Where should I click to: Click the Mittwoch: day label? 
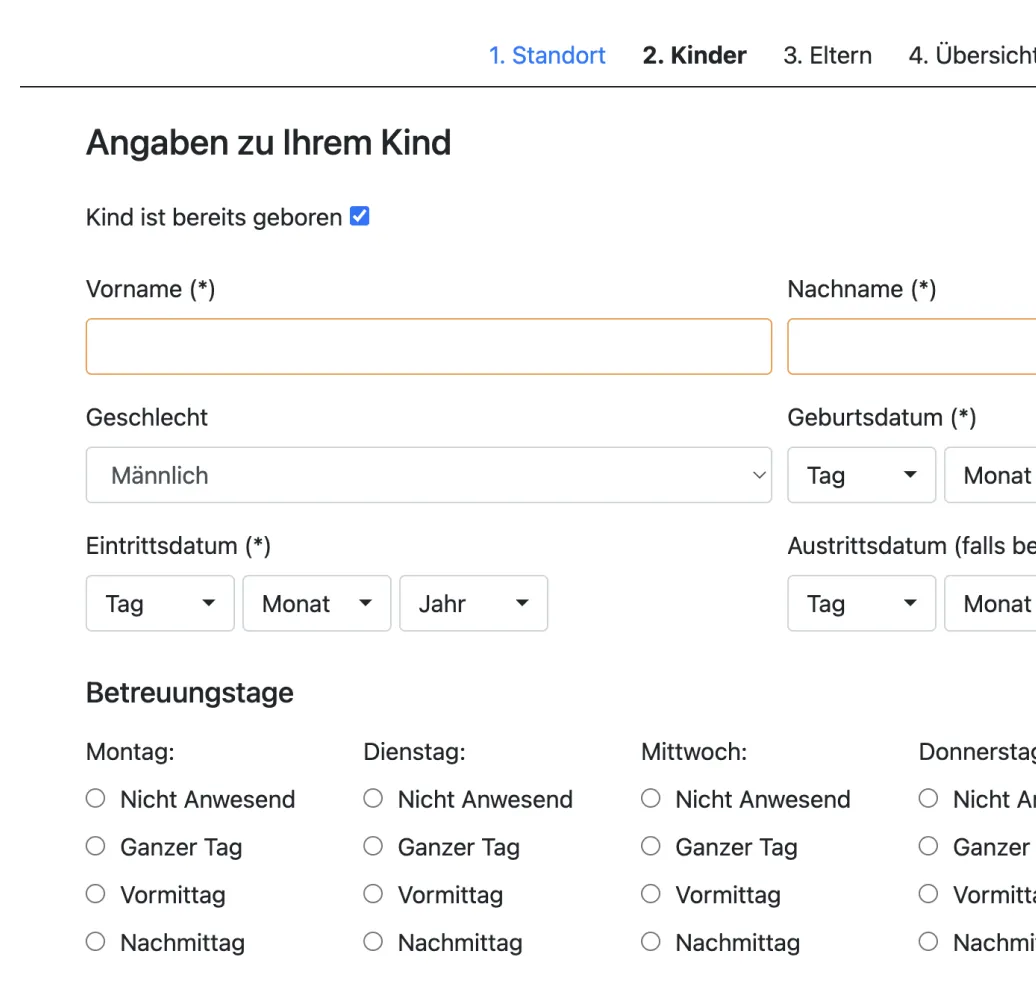tap(694, 752)
